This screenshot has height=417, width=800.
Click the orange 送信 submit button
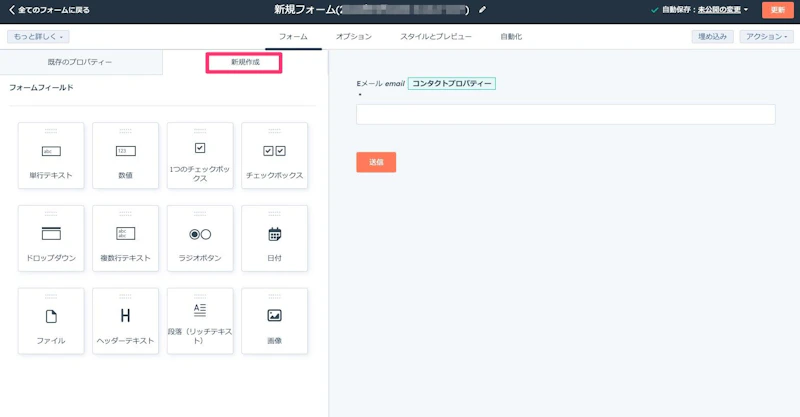pyautogui.click(x=376, y=162)
